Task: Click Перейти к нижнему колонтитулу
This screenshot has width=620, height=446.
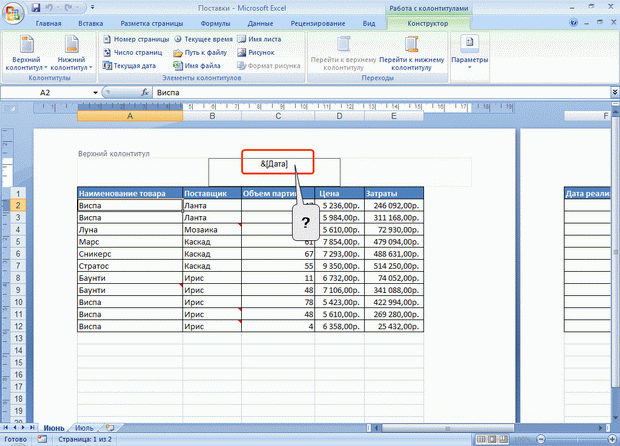Action: pos(412,53)
